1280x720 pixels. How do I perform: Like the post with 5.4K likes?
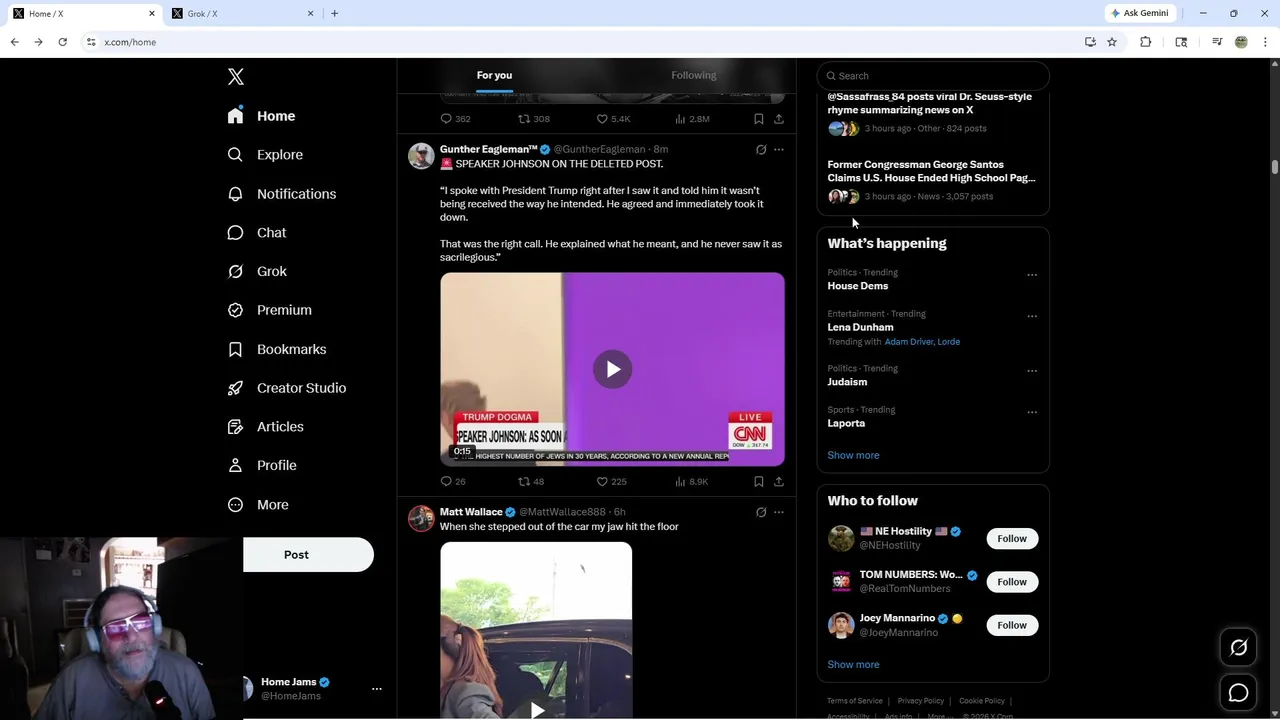pos(614,119)
